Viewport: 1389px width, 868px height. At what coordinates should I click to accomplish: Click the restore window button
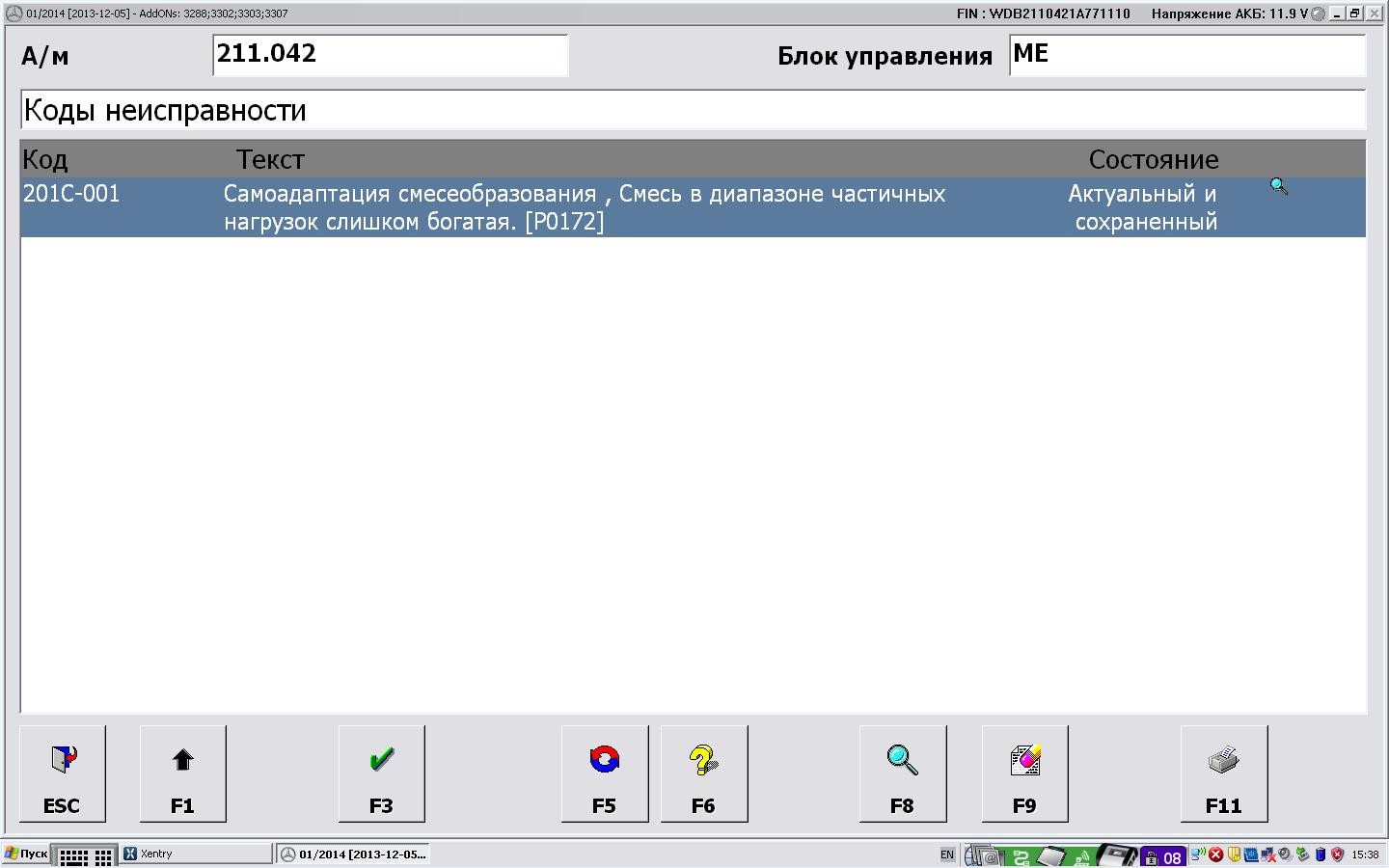click(x=1354, y=14)
